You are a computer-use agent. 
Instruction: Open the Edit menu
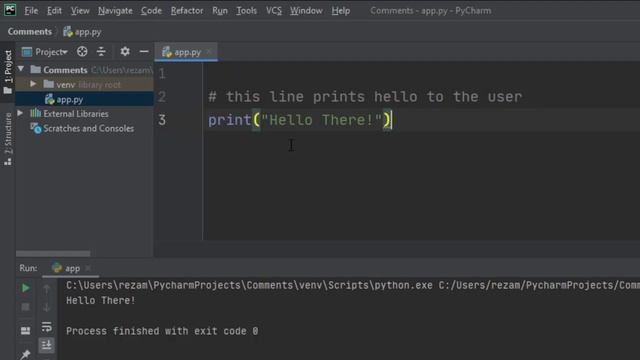[54, 11]
